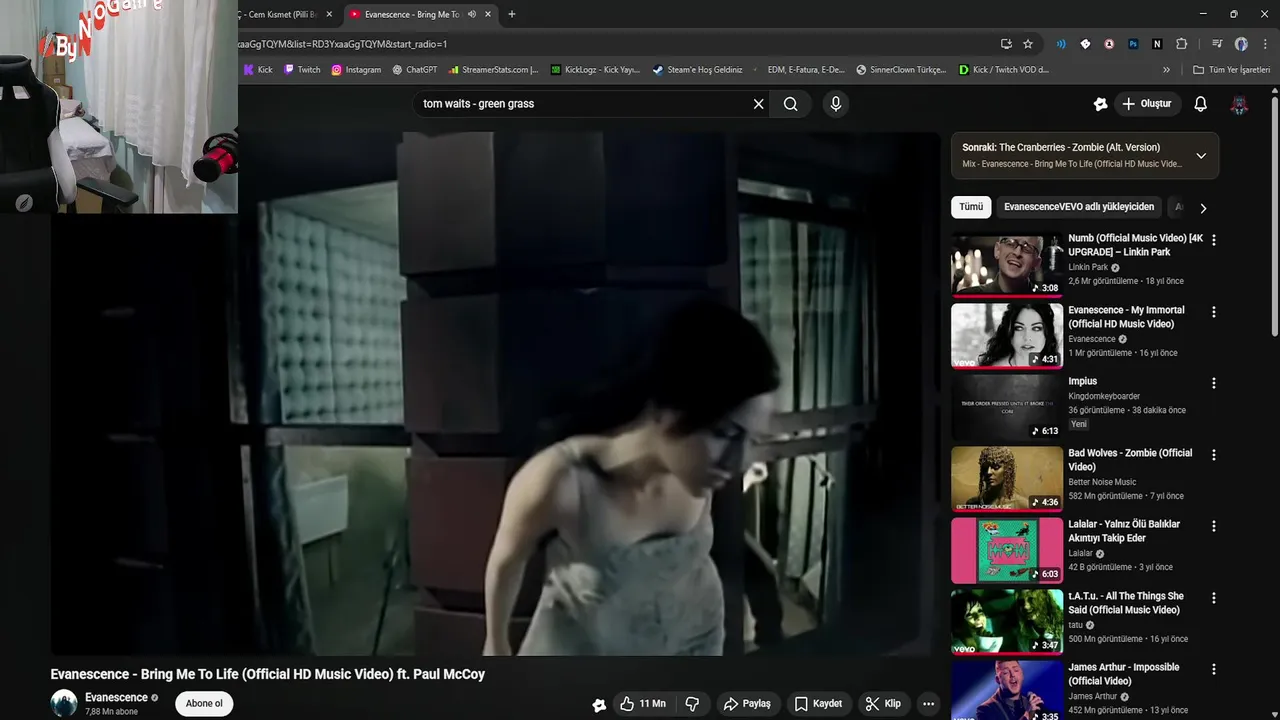Click sparkle icon beside like button

599,704
